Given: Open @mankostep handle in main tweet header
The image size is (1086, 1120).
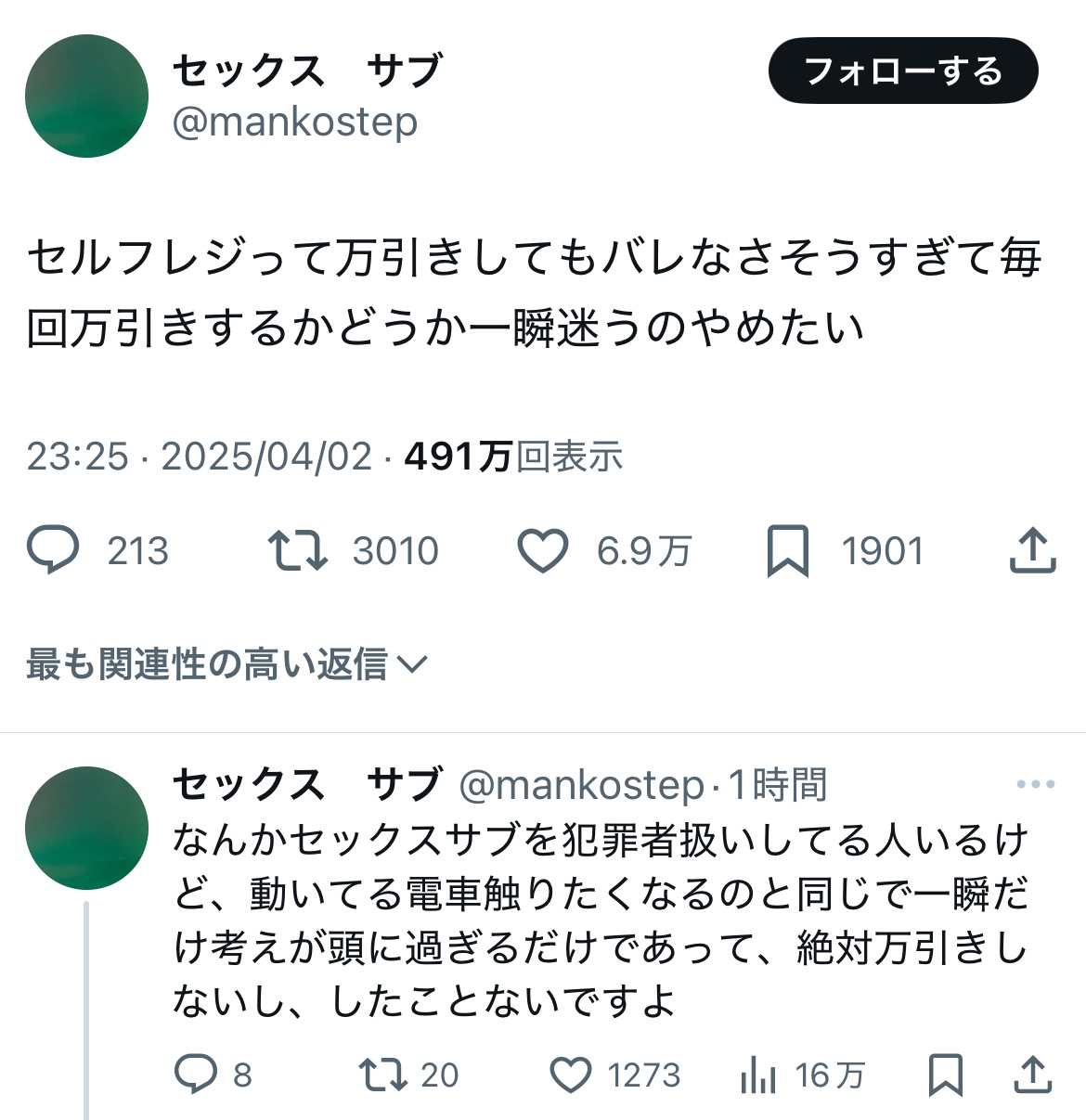Looking at the screenshot, I should tap(295, 122).
